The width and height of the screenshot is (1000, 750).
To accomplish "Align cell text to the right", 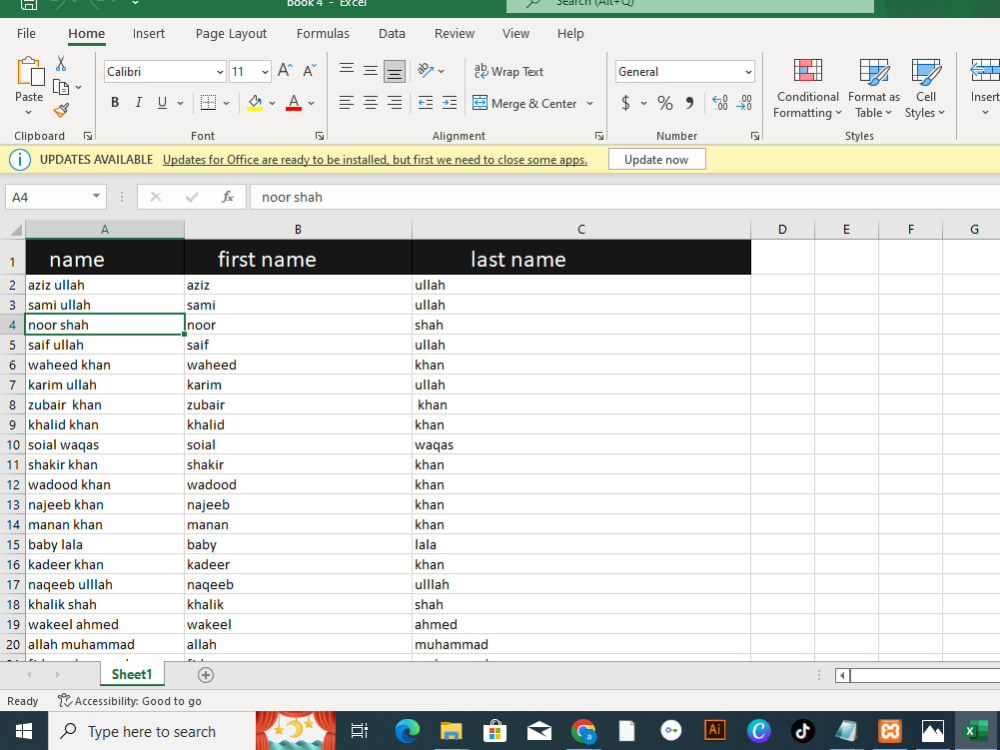I will coord(395,103).
